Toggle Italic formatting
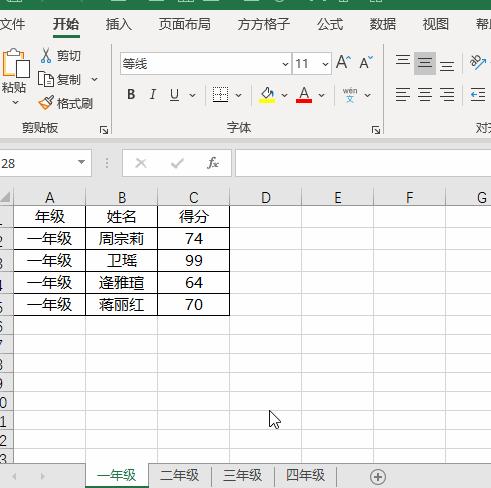 [x=153, y=95]
